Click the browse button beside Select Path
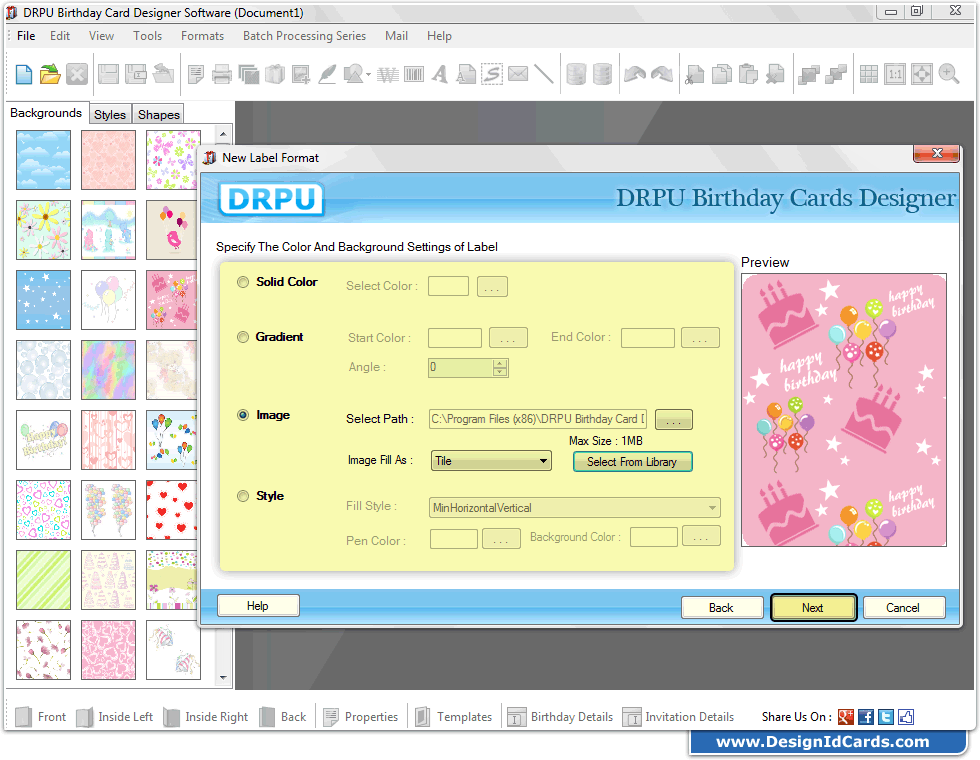 pyautogui.click(x=674, y=419)
